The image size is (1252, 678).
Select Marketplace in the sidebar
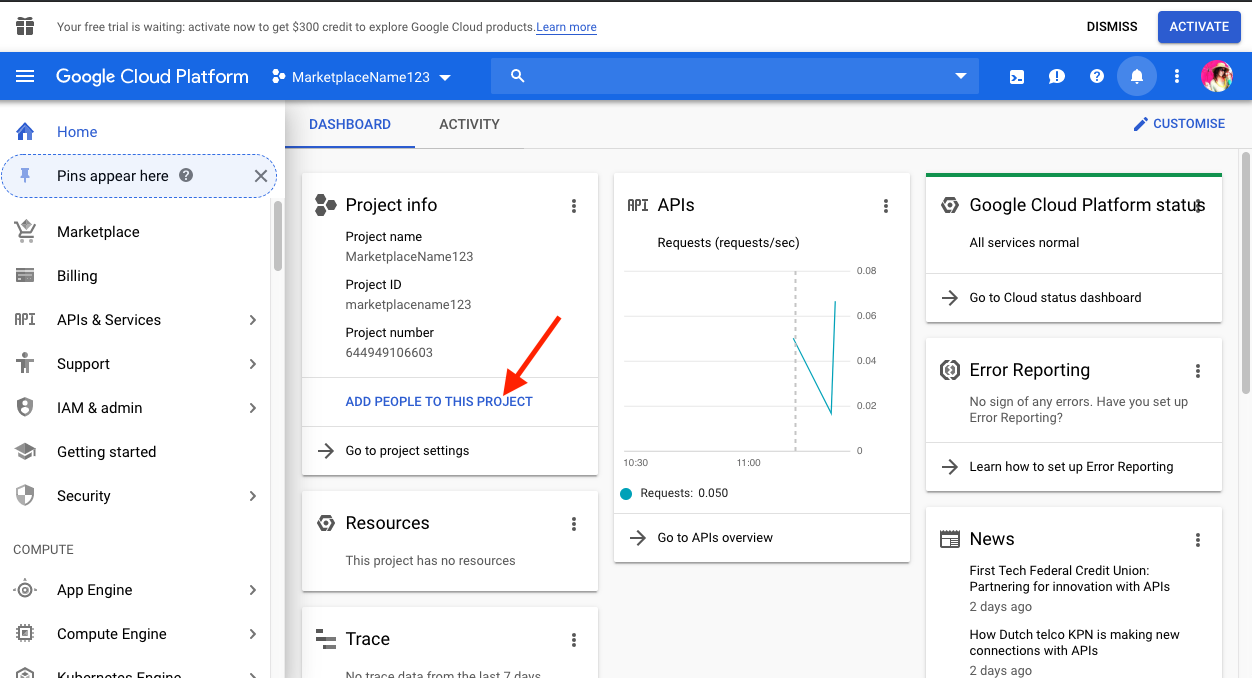pyautogui.click(x=98, y=232)
